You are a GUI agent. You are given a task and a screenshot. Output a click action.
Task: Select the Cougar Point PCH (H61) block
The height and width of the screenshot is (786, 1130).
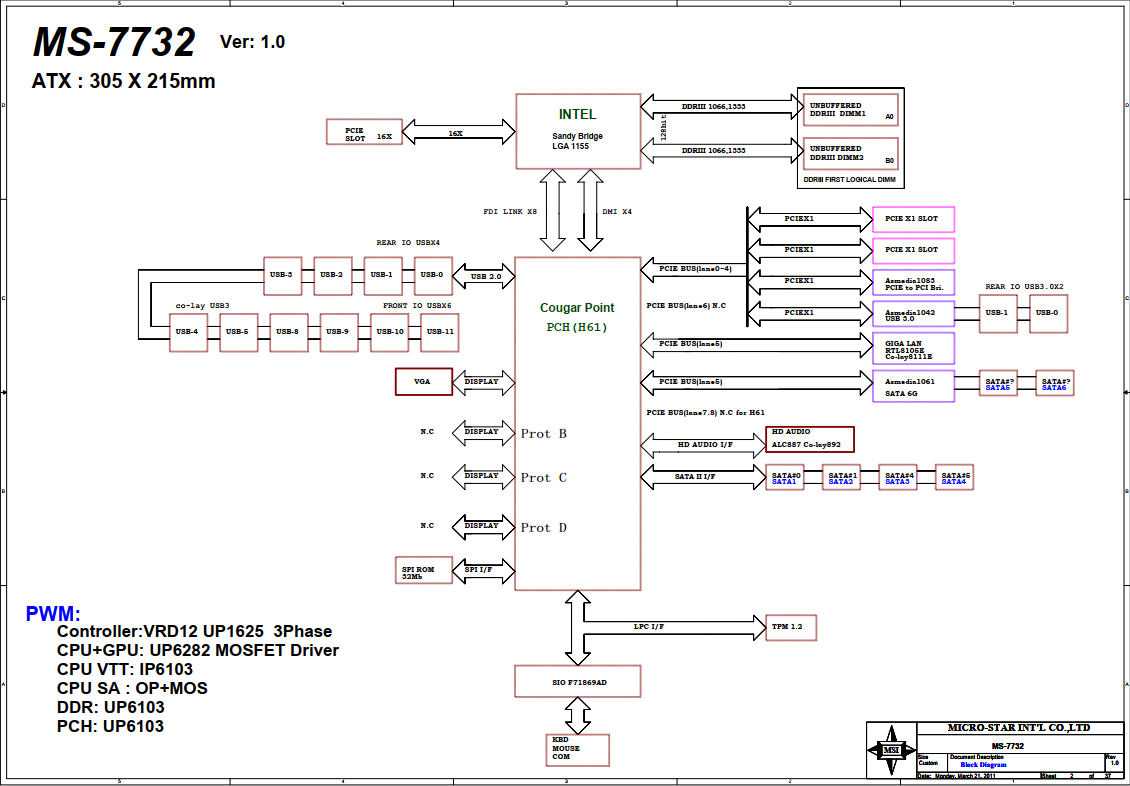point(578,423)
